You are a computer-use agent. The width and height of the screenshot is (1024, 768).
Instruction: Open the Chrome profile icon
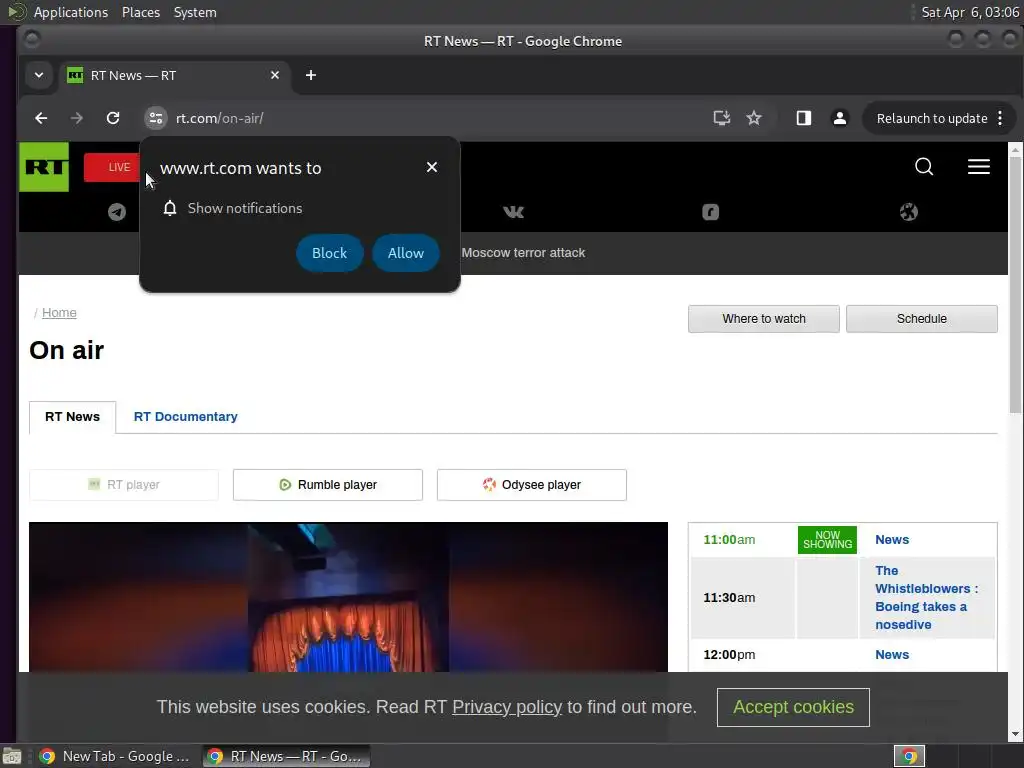click(840, 118)
